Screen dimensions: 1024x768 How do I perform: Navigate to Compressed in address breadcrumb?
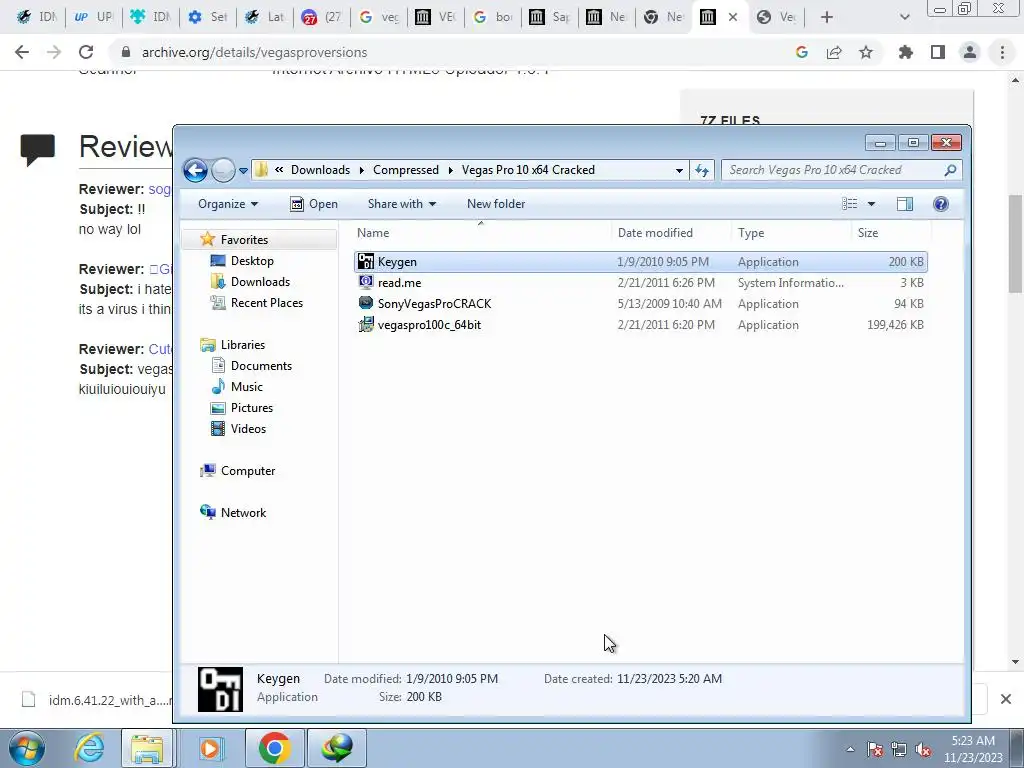coord(406,170)
